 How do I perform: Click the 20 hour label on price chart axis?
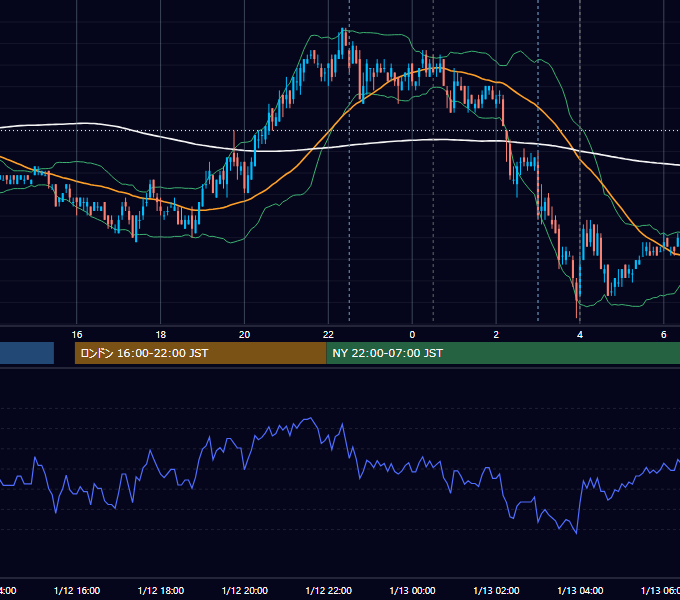coord(245,334)
